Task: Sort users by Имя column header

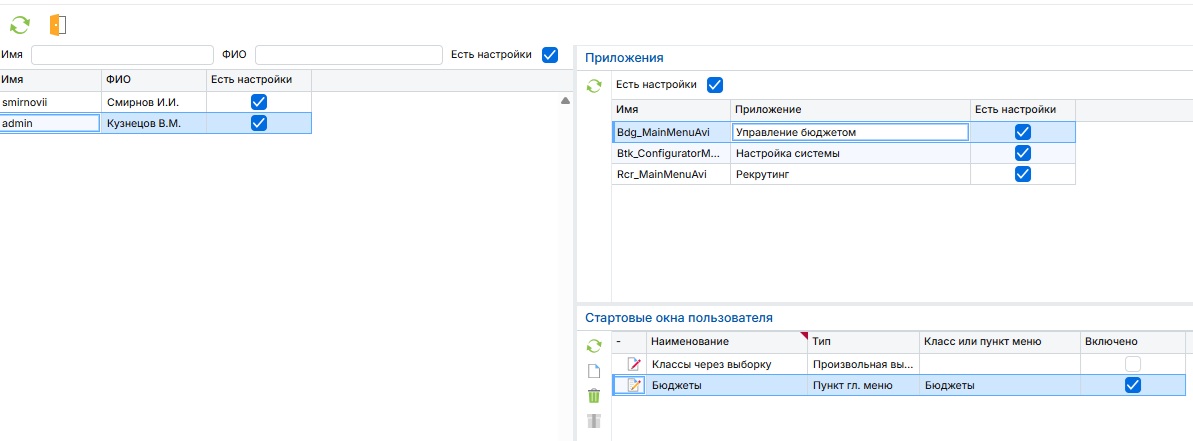Action: click(51, 79)
